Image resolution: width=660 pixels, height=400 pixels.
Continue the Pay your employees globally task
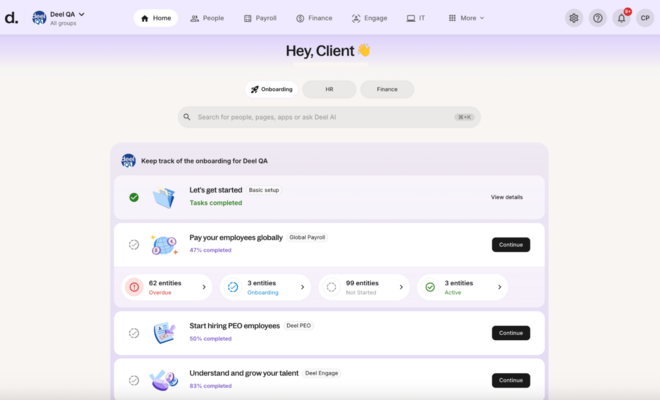pos(511,245)
